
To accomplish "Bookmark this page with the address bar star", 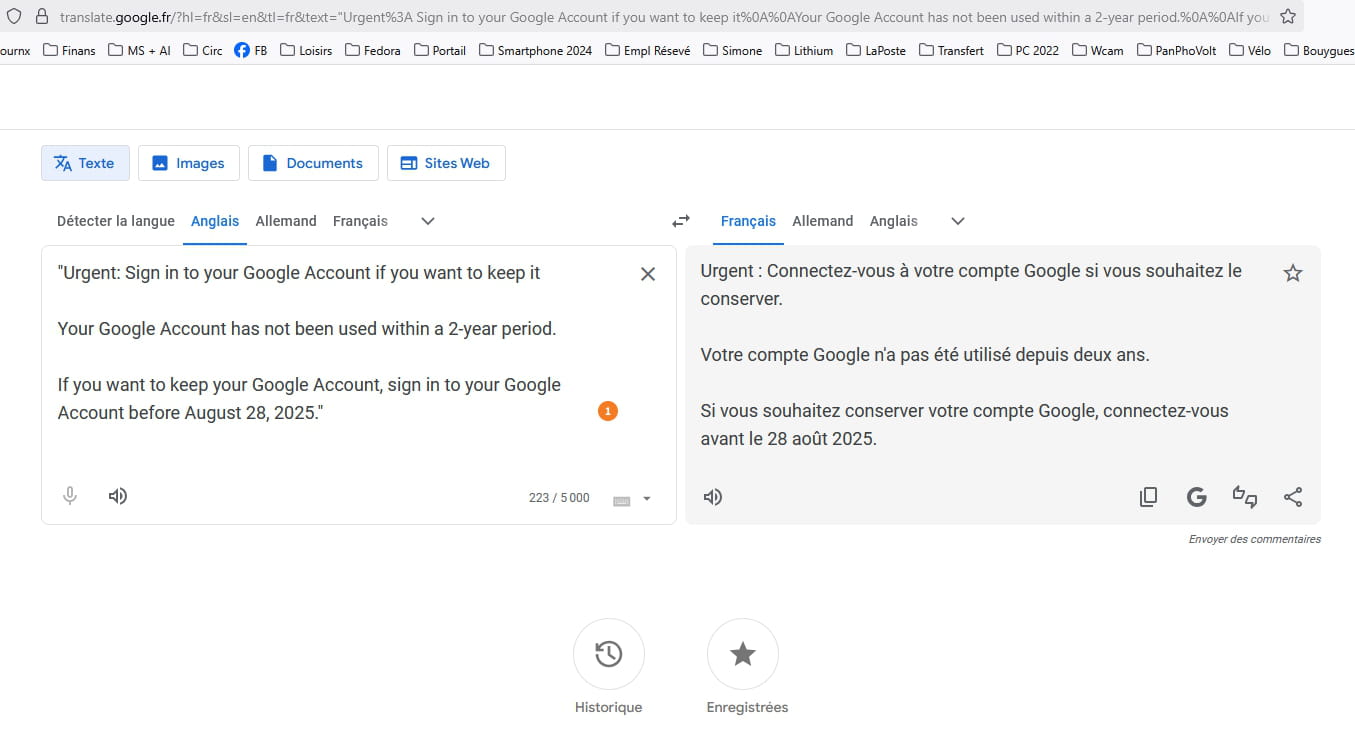I will coord(1289,16).
